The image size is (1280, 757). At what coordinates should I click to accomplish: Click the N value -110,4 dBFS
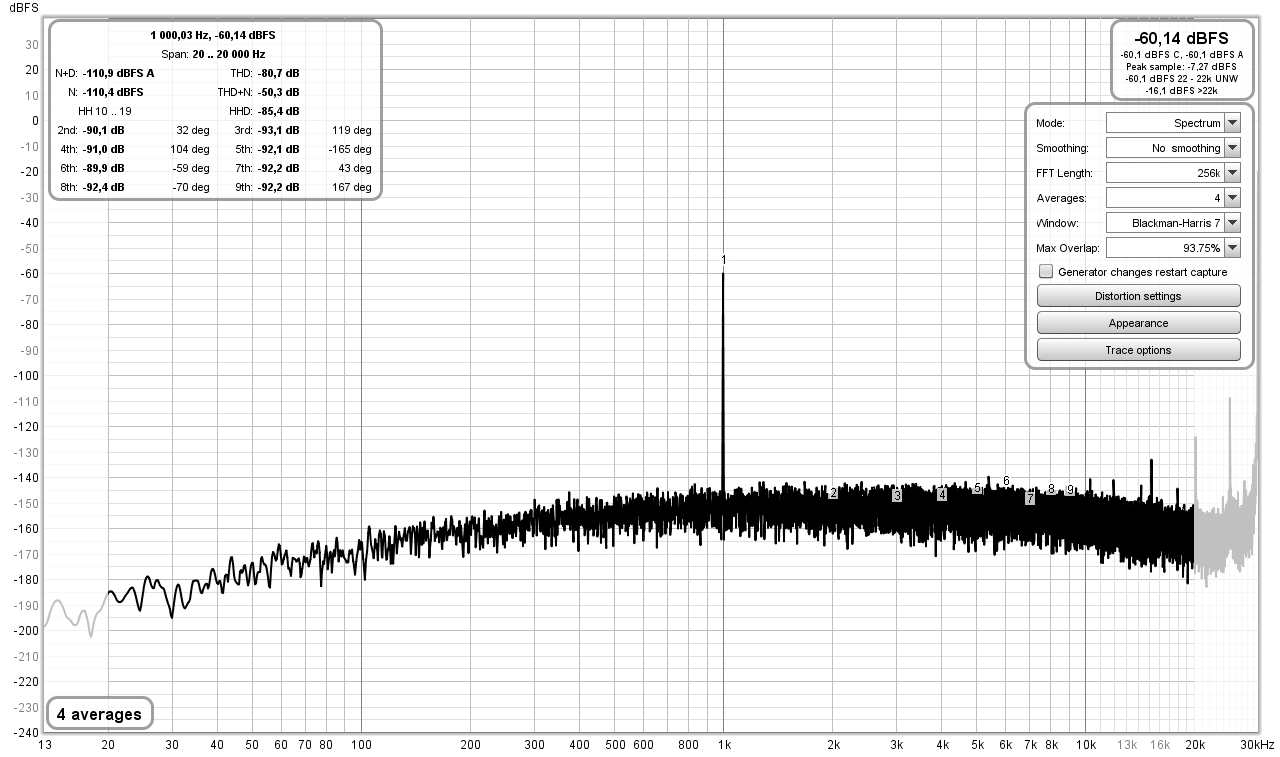coord(113,92)
